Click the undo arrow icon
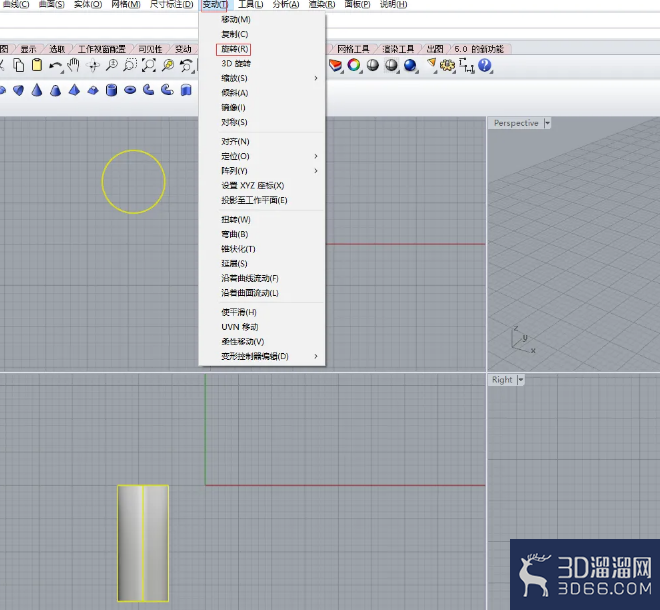The width and height of the screenshot is (660, 610). 55,66
